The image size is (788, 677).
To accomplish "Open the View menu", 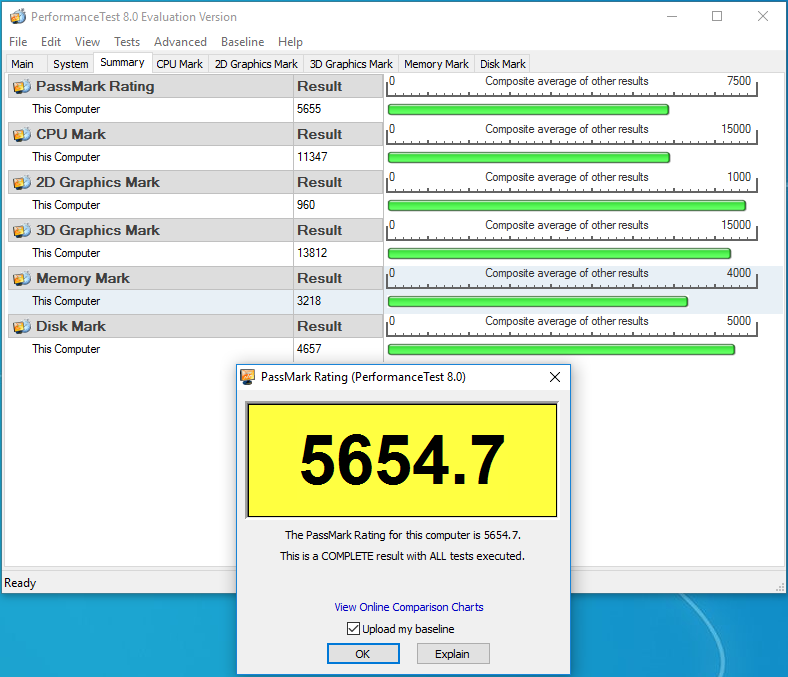I will (x=87, y=42).
